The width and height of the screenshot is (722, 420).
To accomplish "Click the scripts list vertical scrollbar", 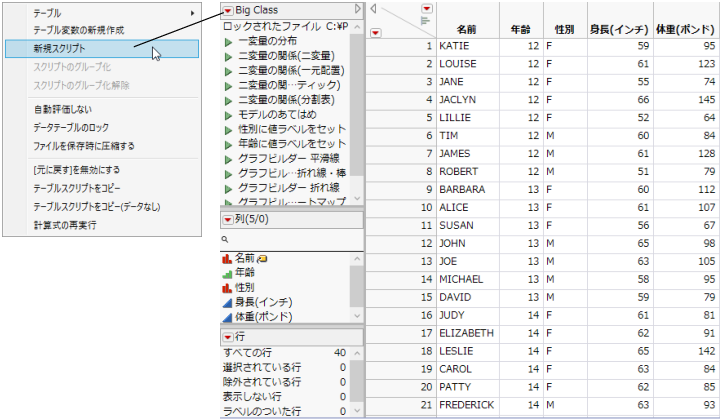I will click(357, 113).
